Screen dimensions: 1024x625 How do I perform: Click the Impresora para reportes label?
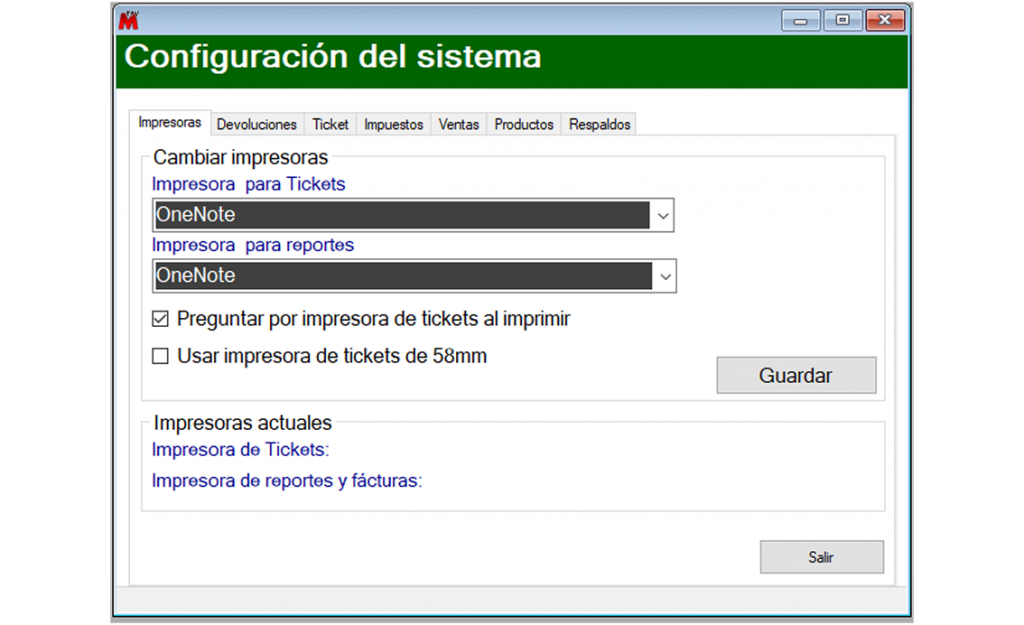click(253, 245)
